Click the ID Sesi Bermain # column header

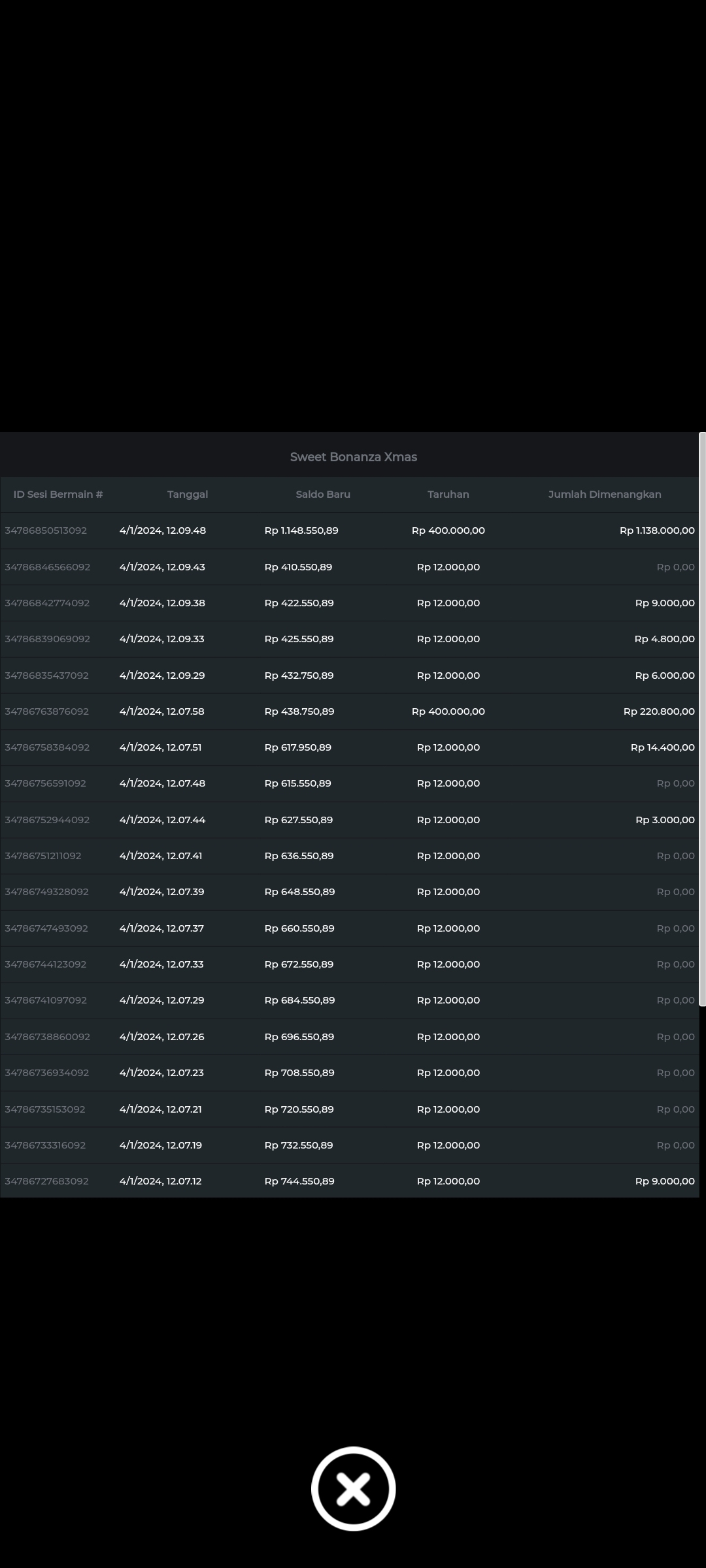click(x=58, y=495)
